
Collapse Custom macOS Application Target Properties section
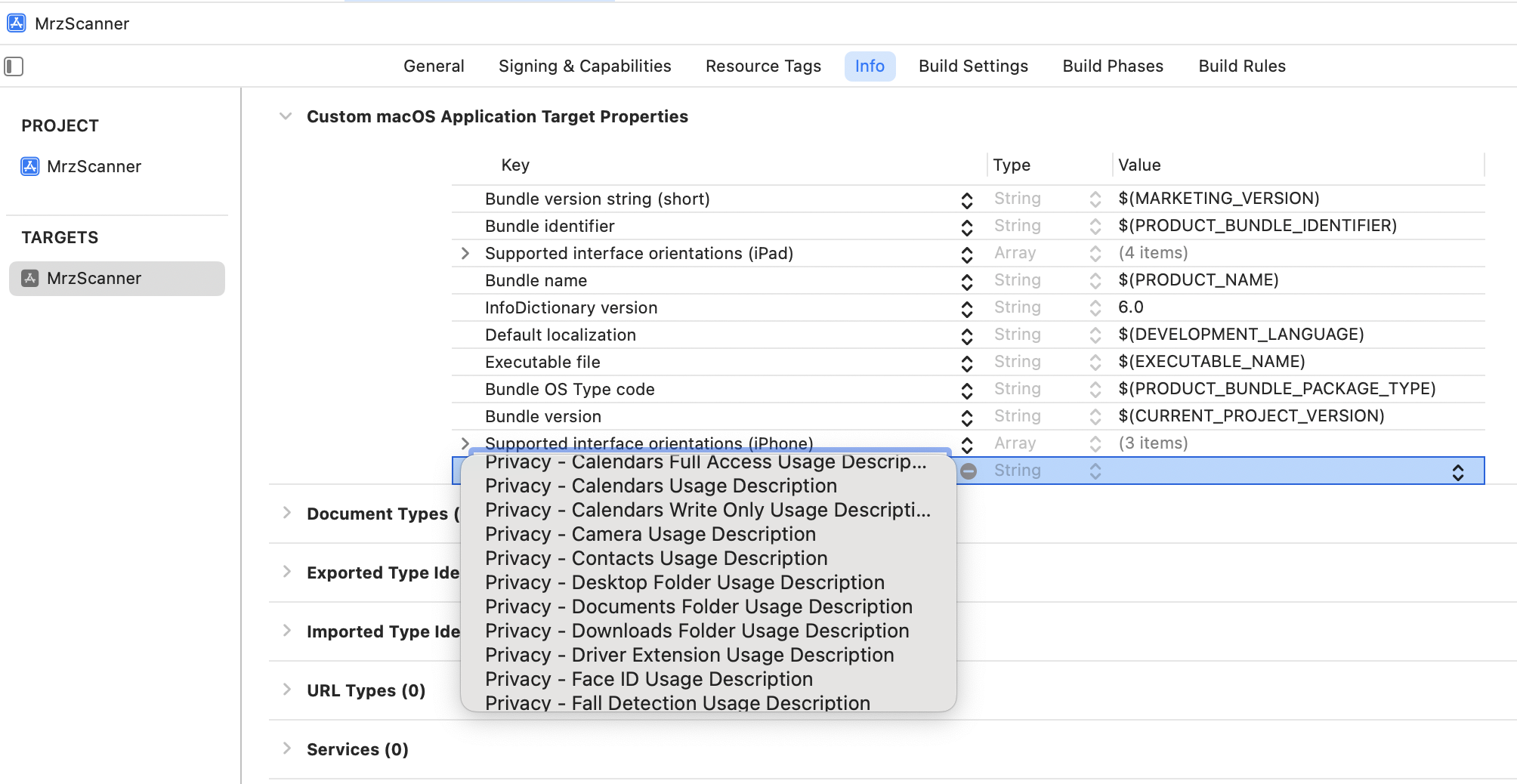pyautogui.click(x=286, y=116)
